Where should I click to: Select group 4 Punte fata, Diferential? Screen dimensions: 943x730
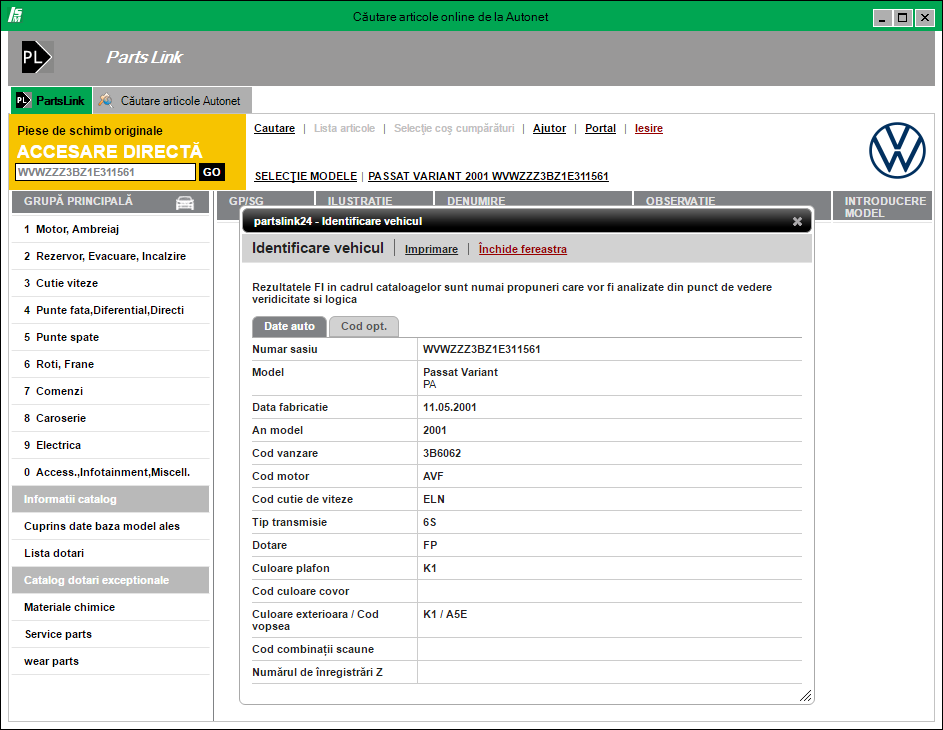[111, 310]
